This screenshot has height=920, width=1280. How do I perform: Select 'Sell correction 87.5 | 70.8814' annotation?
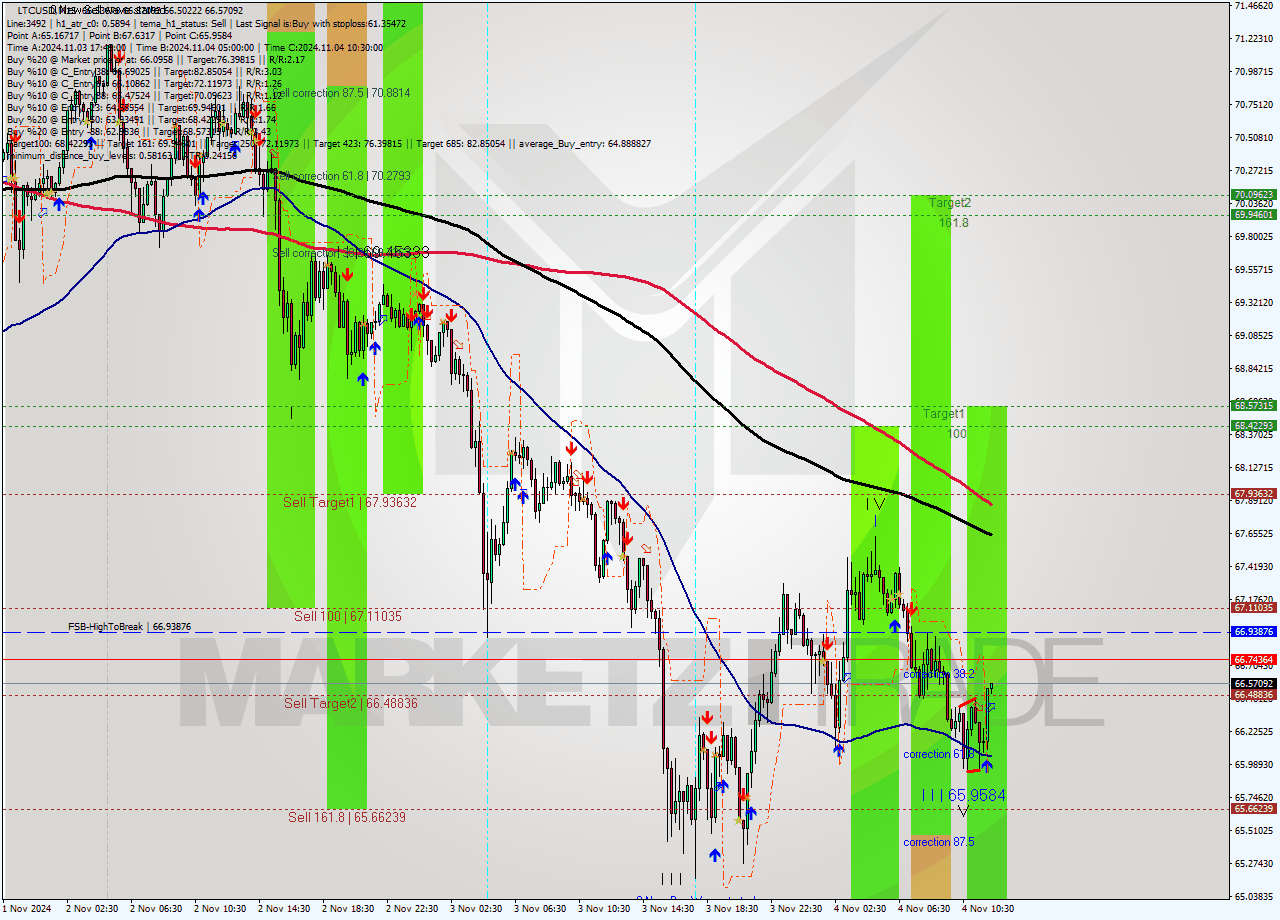(341, 93)
